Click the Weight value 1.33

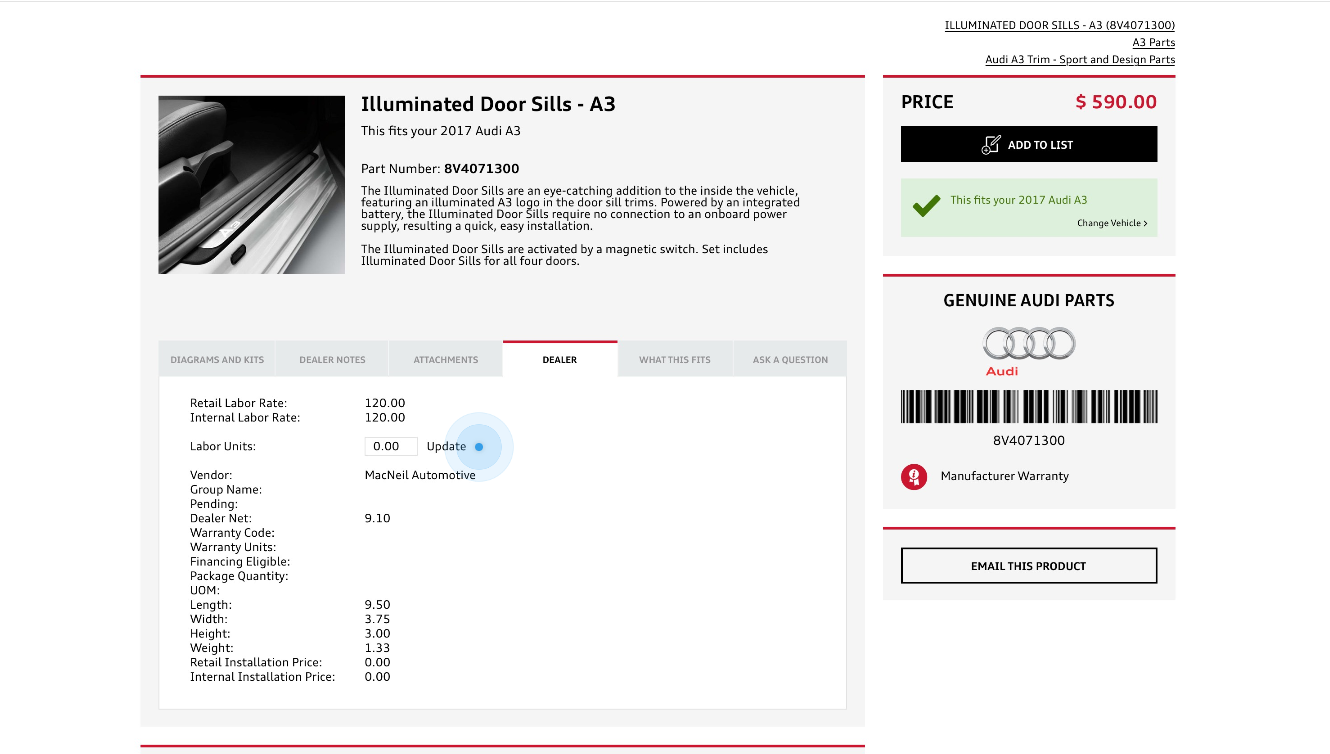click(378, 649)
